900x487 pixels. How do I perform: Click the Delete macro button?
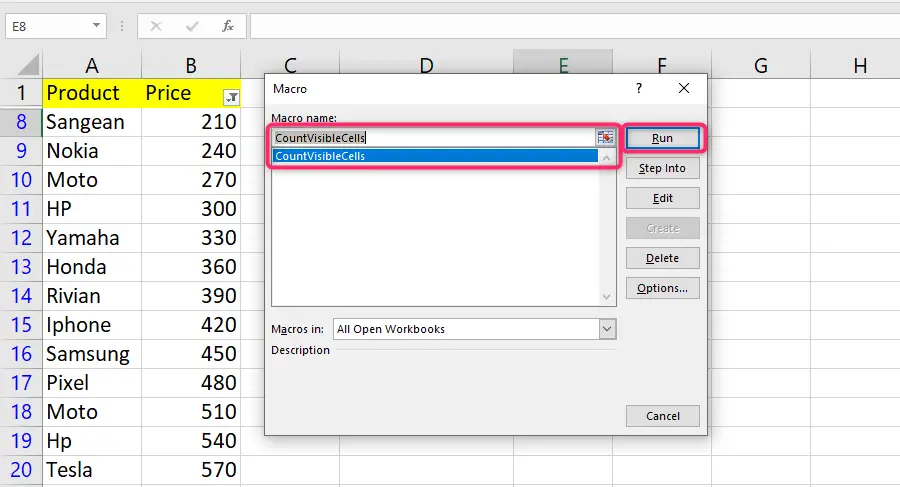click(662, 258)
